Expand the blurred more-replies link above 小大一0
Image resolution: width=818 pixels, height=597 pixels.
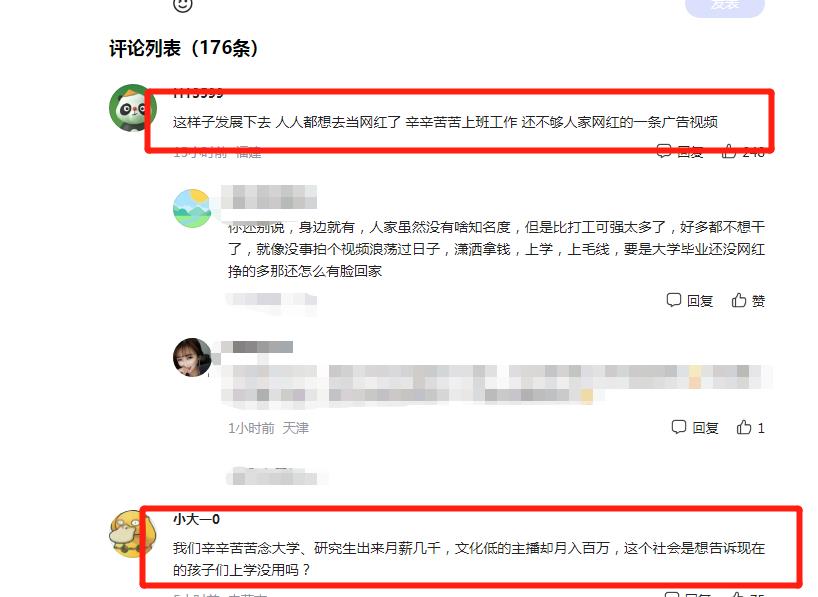(x=272, y=476)
